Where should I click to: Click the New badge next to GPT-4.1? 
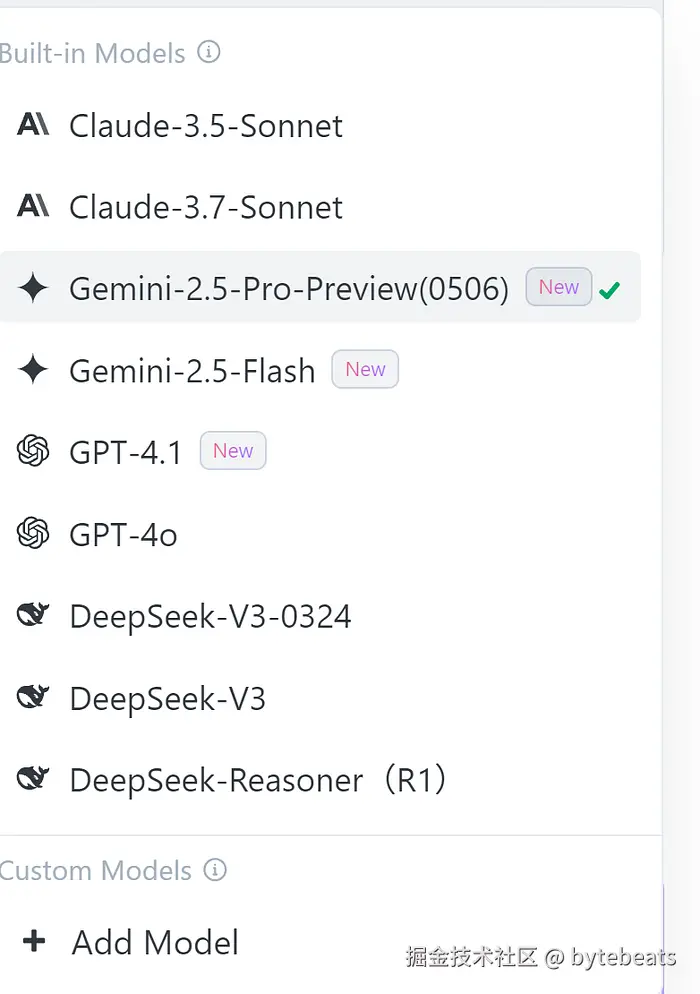coord(233,452)
